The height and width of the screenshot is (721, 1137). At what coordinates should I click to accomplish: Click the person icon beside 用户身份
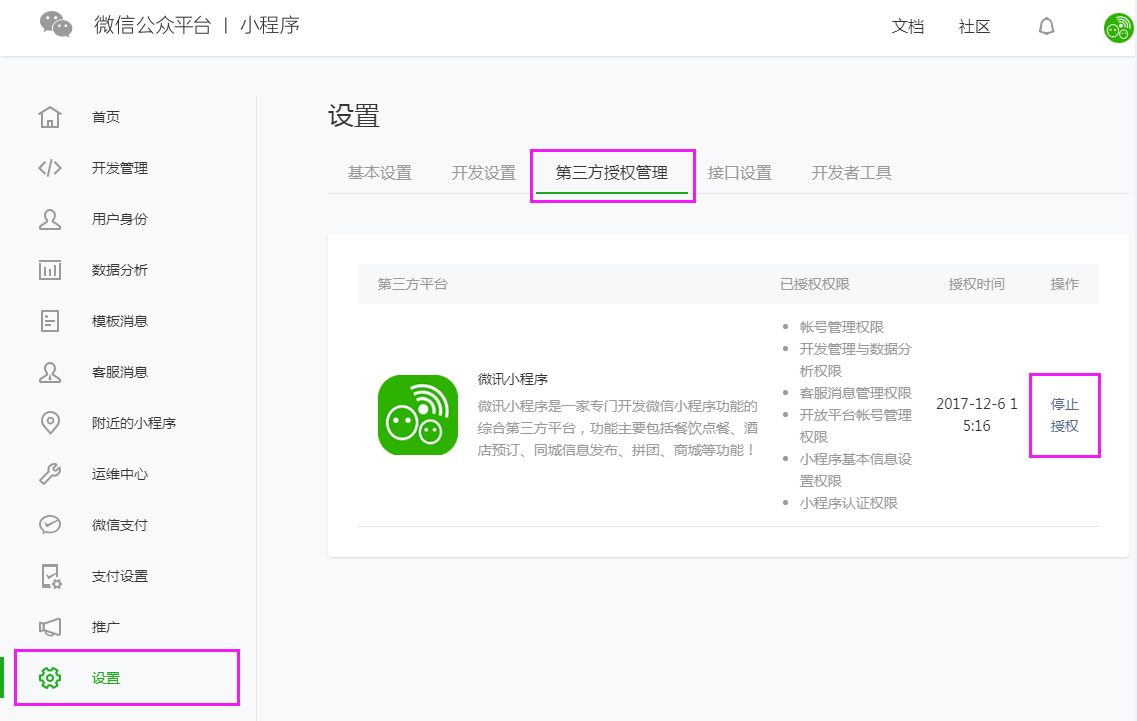[x=50, y=219]
